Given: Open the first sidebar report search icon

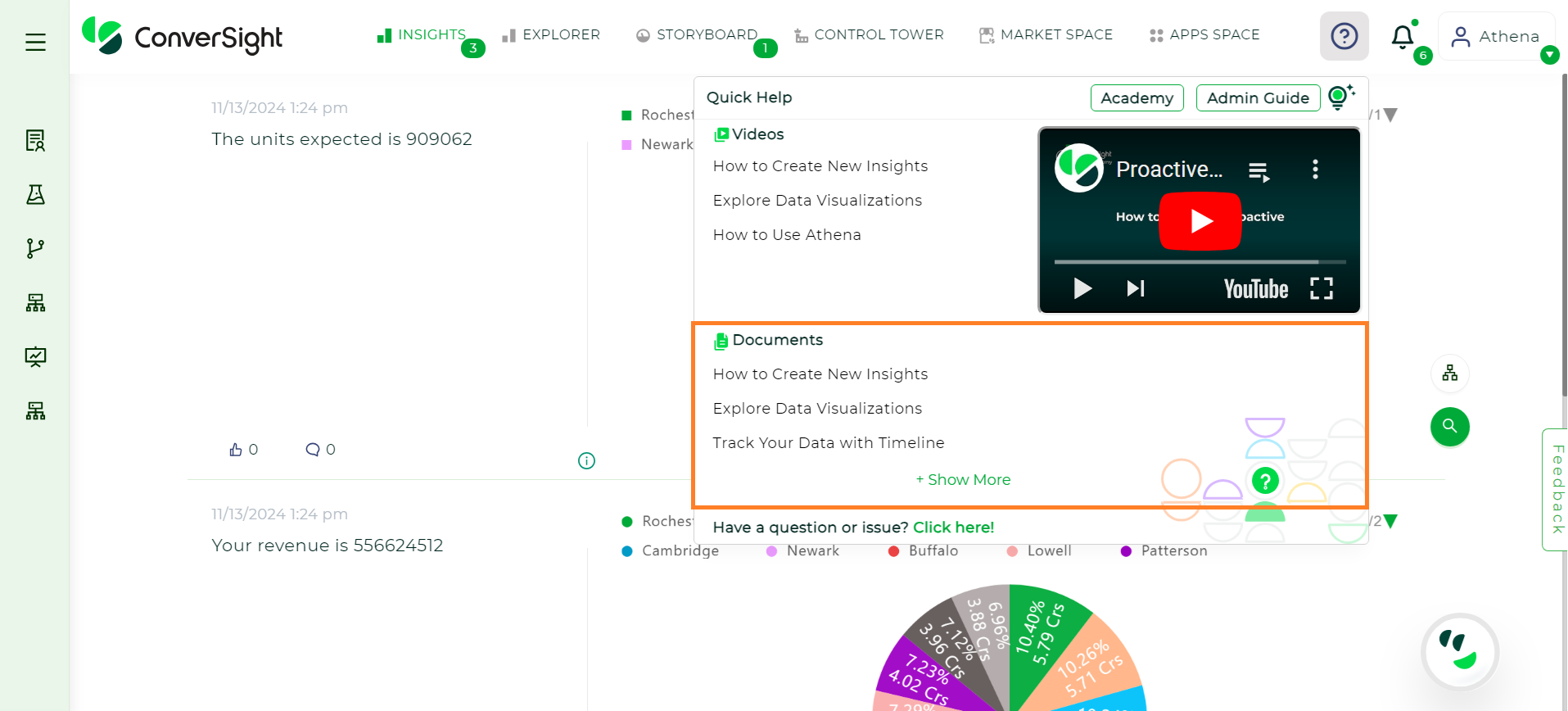Looking at the screenshot, I should [x=35, y=140].
